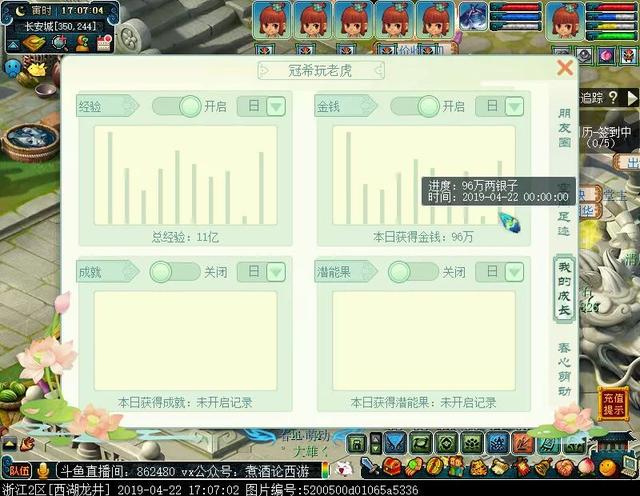Enable the 潜能果 recording switch
640x496 pixels.
tap(413, 272)
